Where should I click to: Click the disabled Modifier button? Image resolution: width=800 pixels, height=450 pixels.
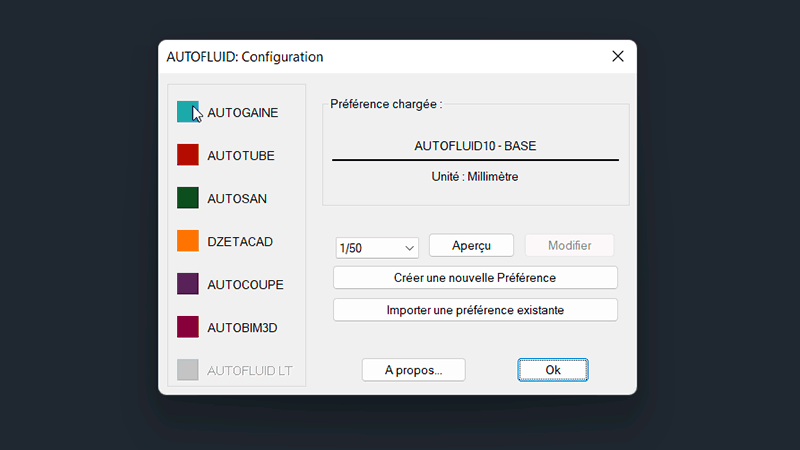pyautogui.click(x=569, y=245)
